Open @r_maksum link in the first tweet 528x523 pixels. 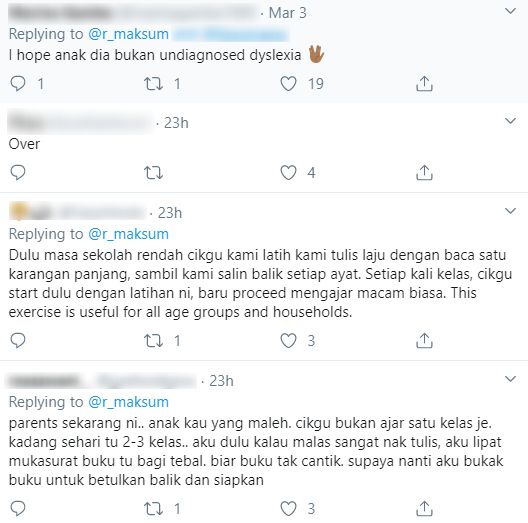tap(128, 34)
